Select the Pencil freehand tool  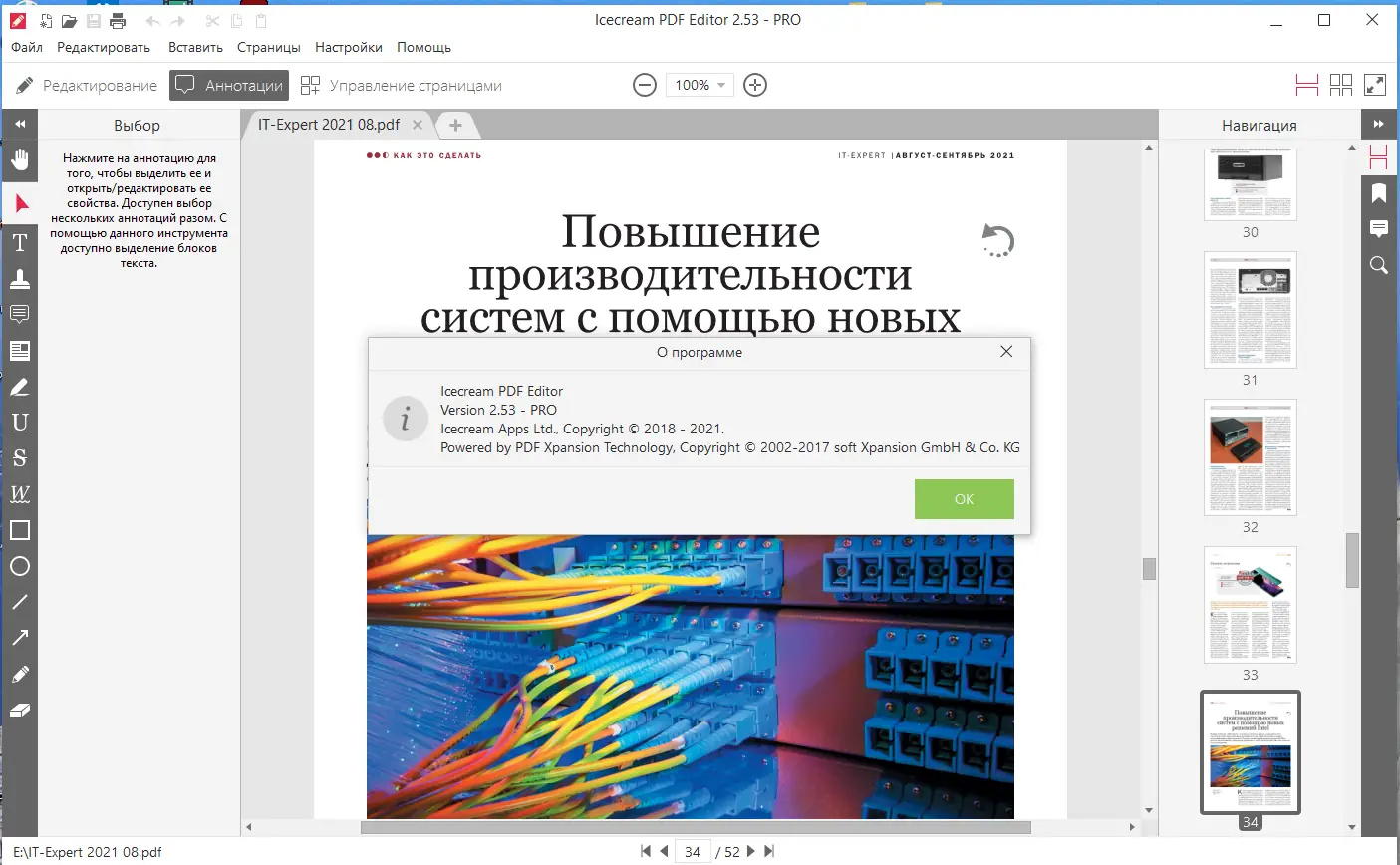[20, 675]
